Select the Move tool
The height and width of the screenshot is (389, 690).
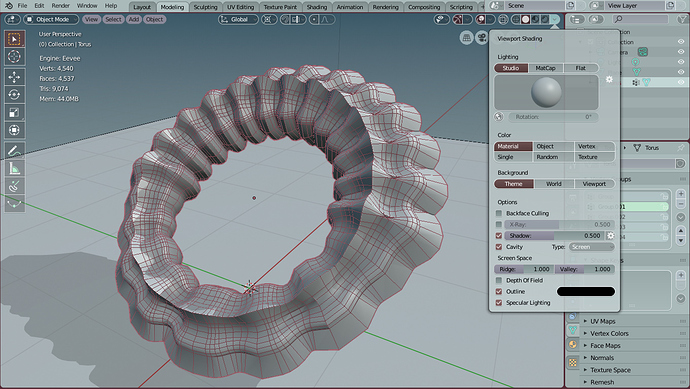15,77
